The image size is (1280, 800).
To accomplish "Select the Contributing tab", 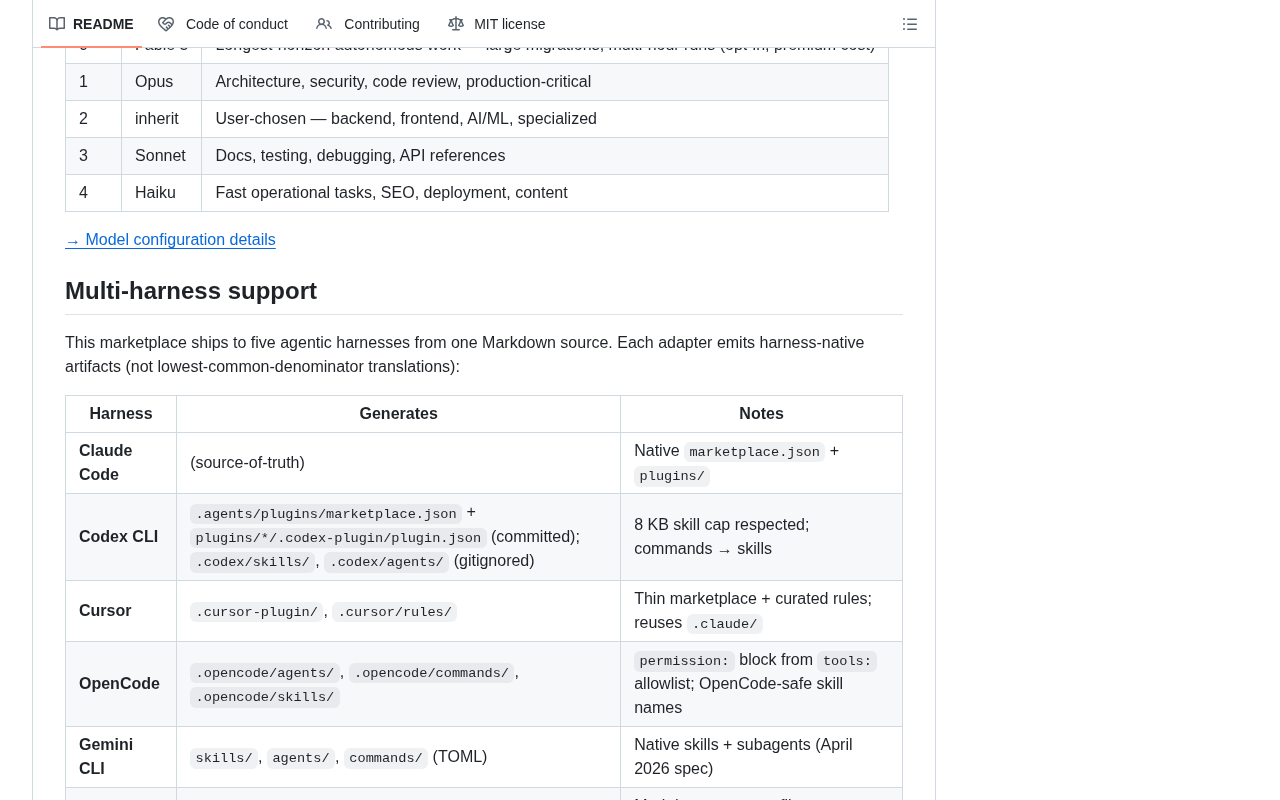I will pyautogui.click(x=368, y=24).
